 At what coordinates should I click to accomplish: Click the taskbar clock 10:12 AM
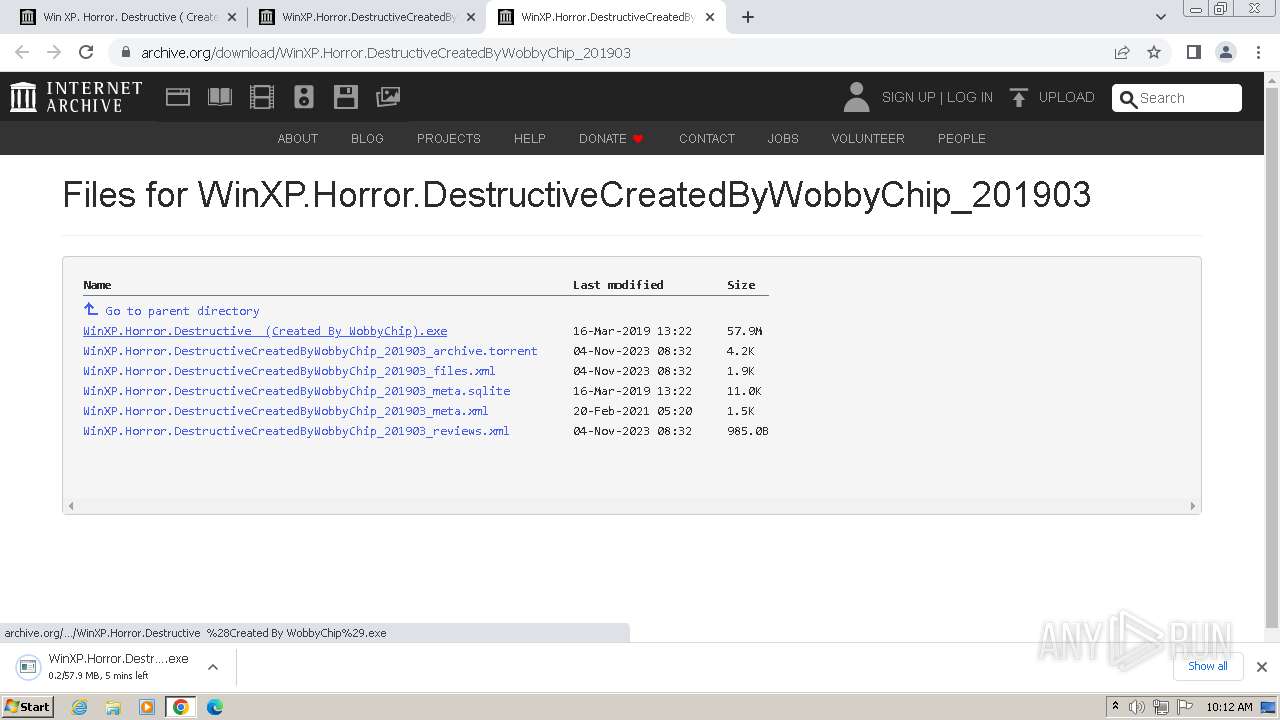1229,707
